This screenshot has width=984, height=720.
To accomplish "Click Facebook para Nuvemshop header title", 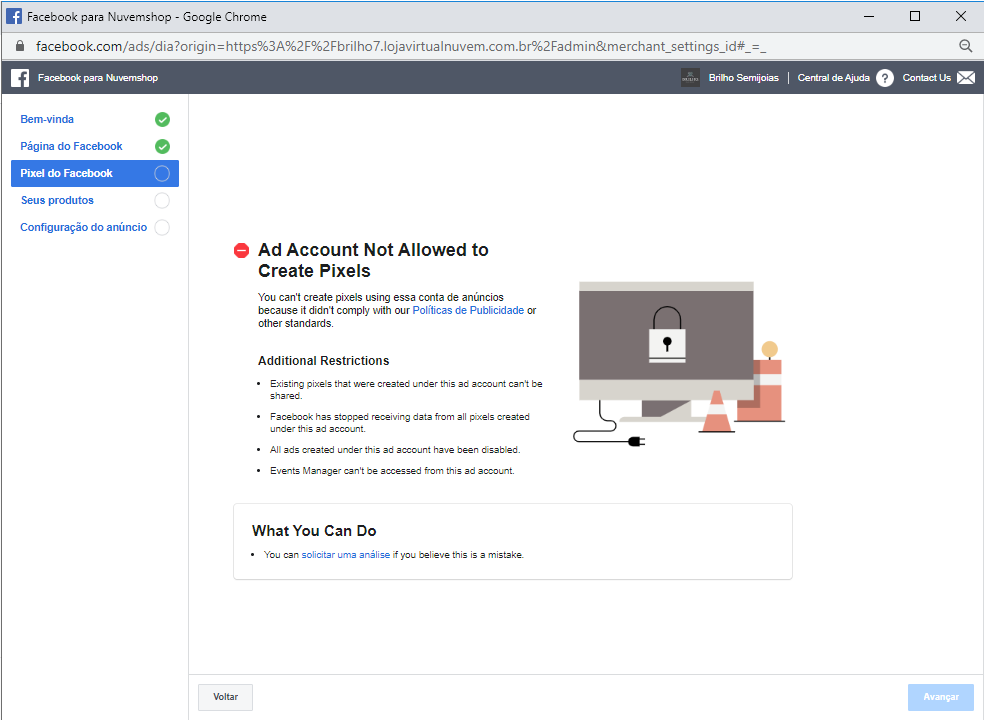I will (98, 78).
